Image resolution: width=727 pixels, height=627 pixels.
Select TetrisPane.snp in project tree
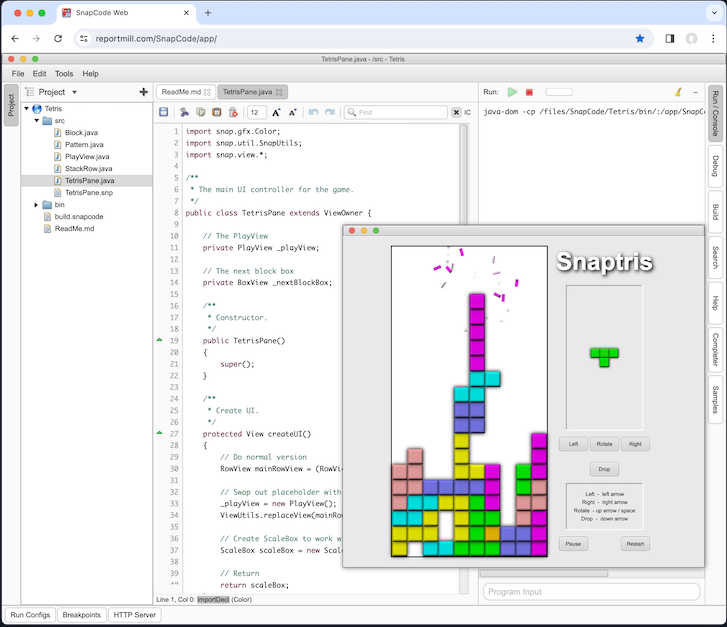(89, 192)
